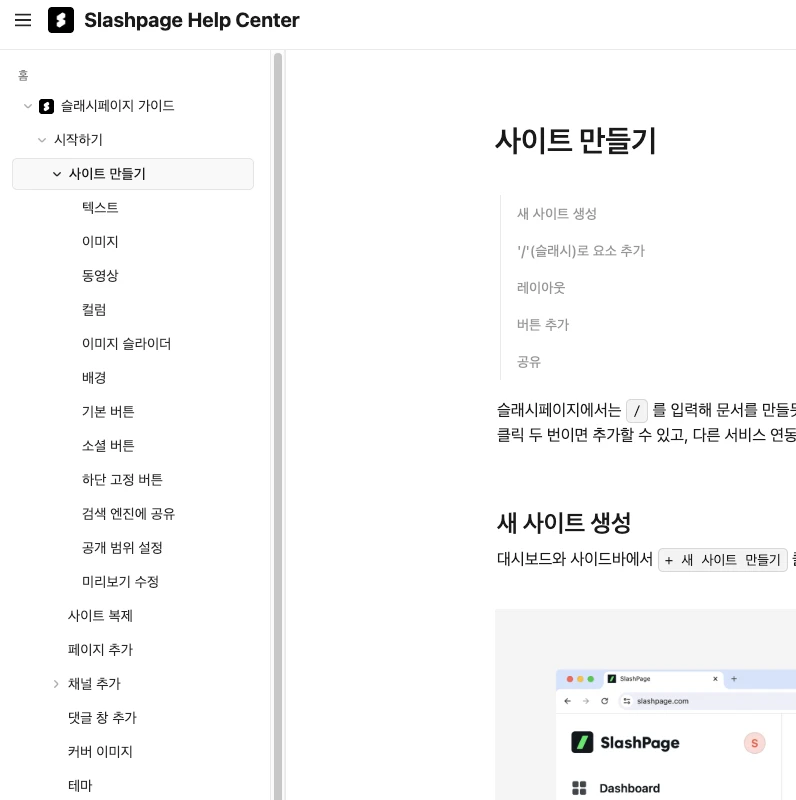Expand the 채널 추가 chevron

56,684
